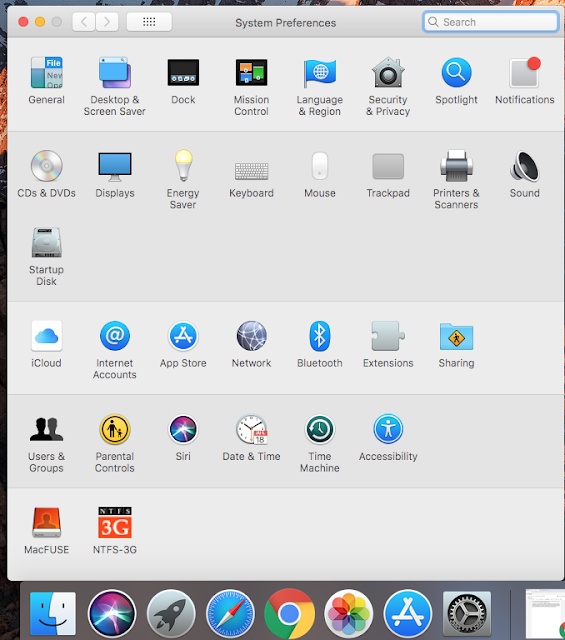Click the back navigation arrow button
The height and width of the screenshot is (640, 565).
pos(84,22)
